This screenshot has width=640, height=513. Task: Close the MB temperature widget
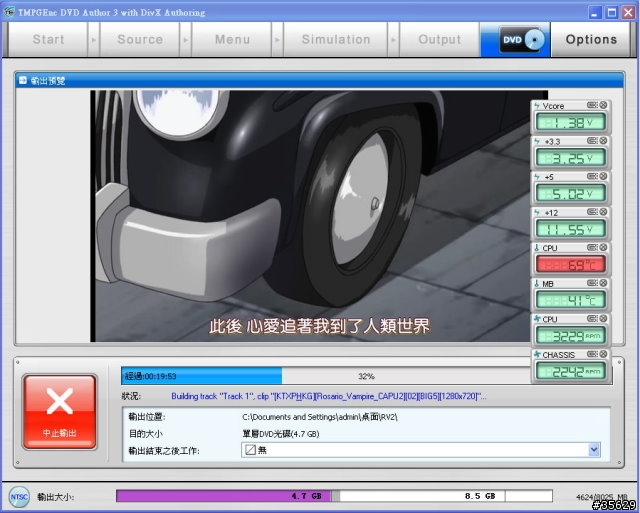[603, 282]
